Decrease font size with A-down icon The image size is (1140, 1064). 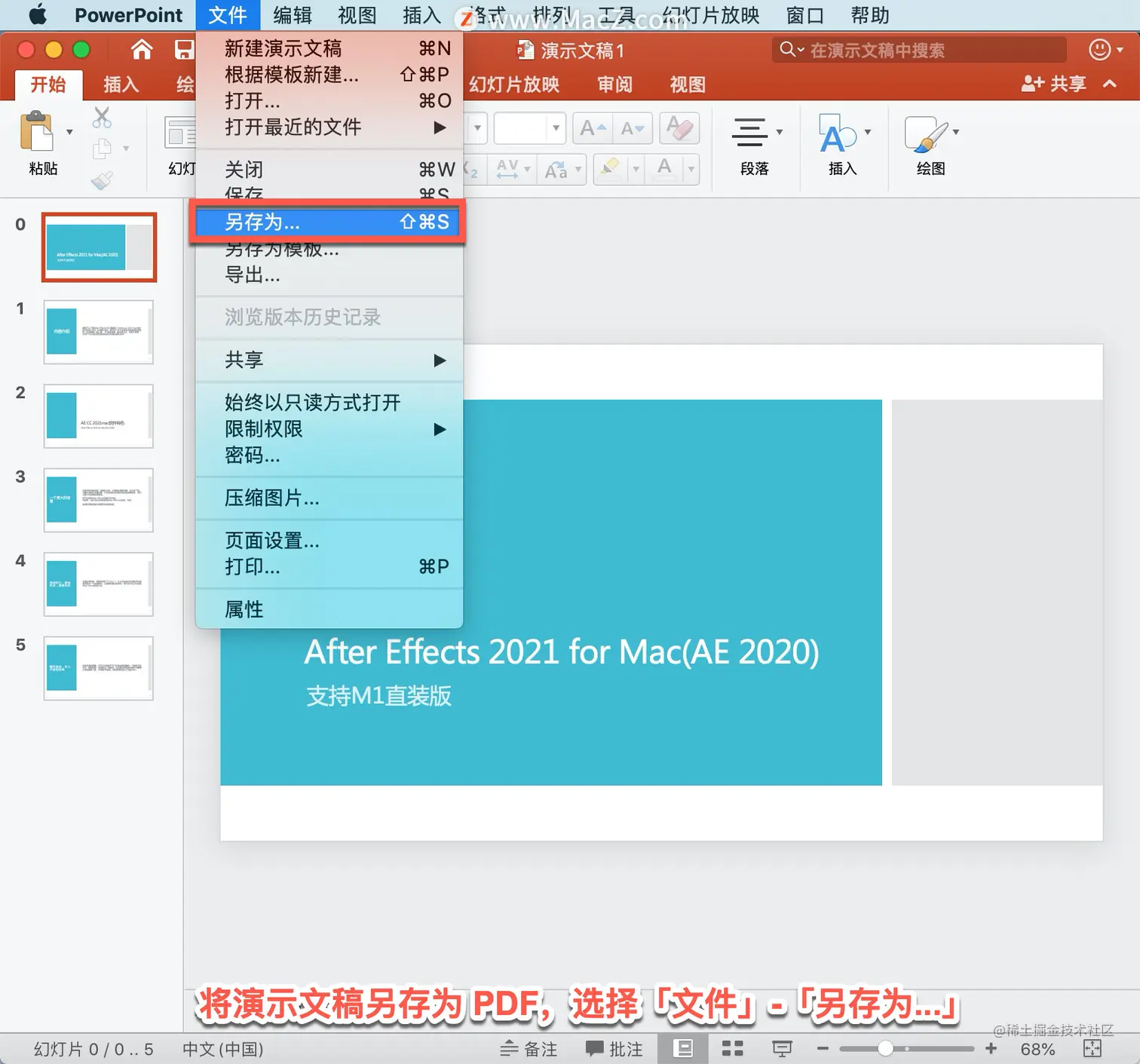point(633,129)
